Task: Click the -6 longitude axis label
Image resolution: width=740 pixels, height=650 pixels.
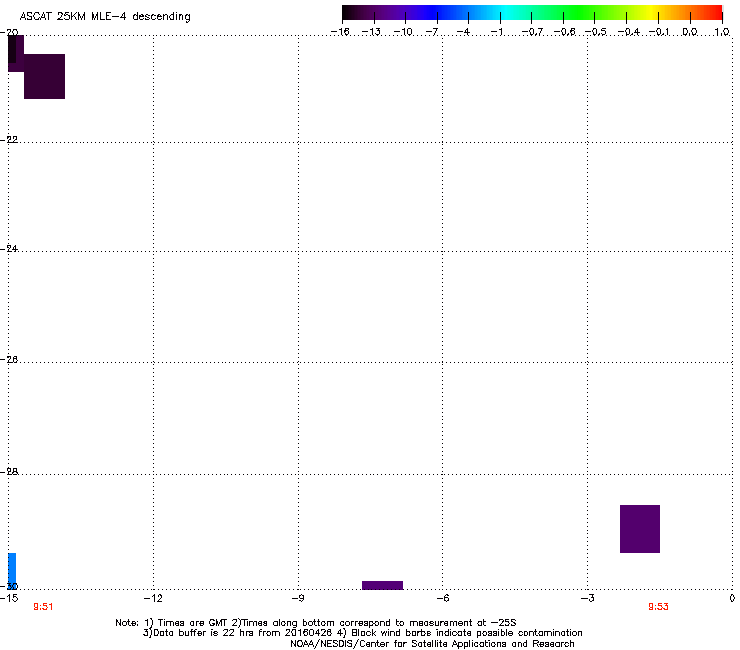Action: (442, 598)
